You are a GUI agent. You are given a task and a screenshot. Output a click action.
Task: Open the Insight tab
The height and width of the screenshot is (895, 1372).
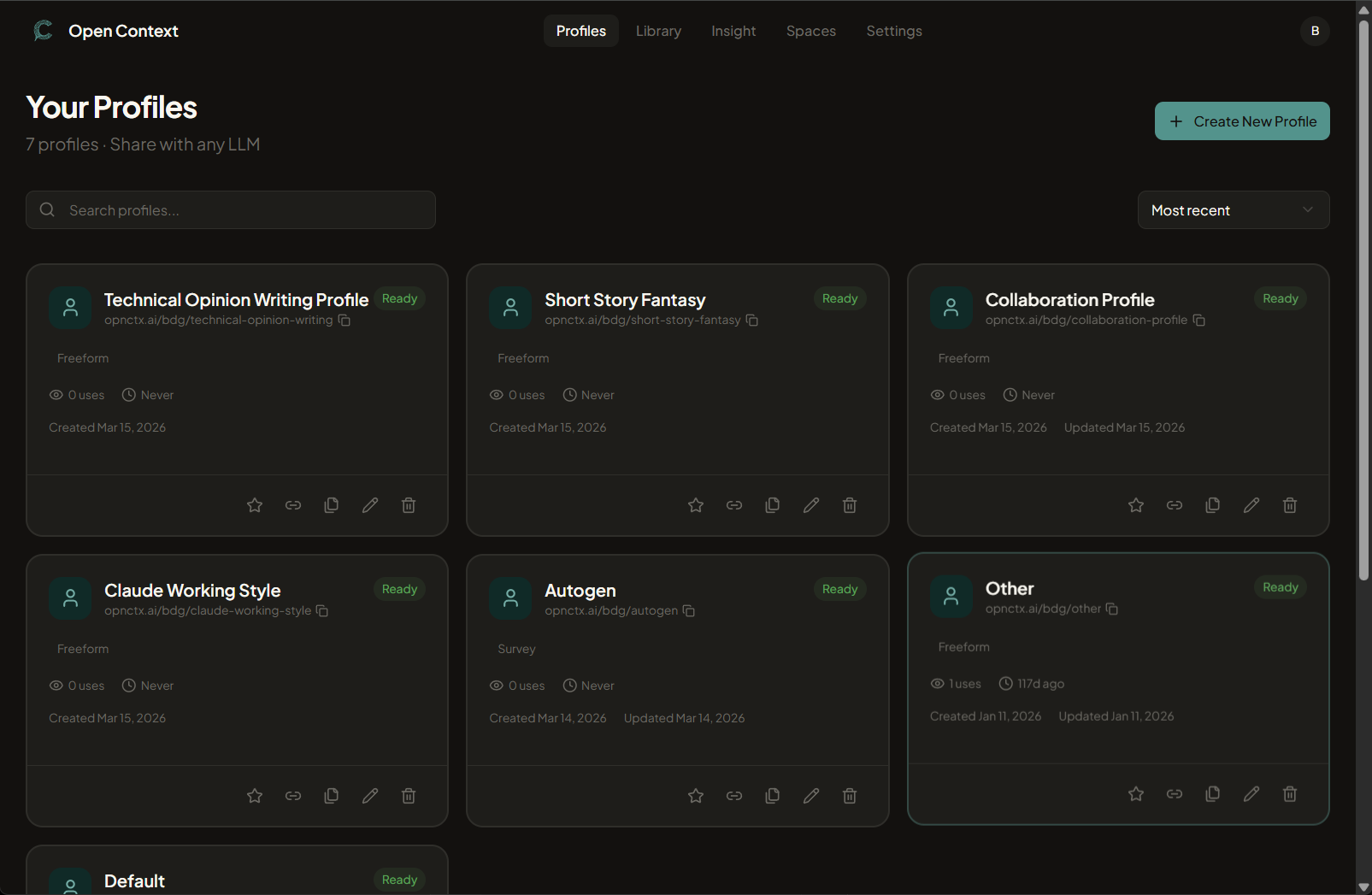(733, 31)
